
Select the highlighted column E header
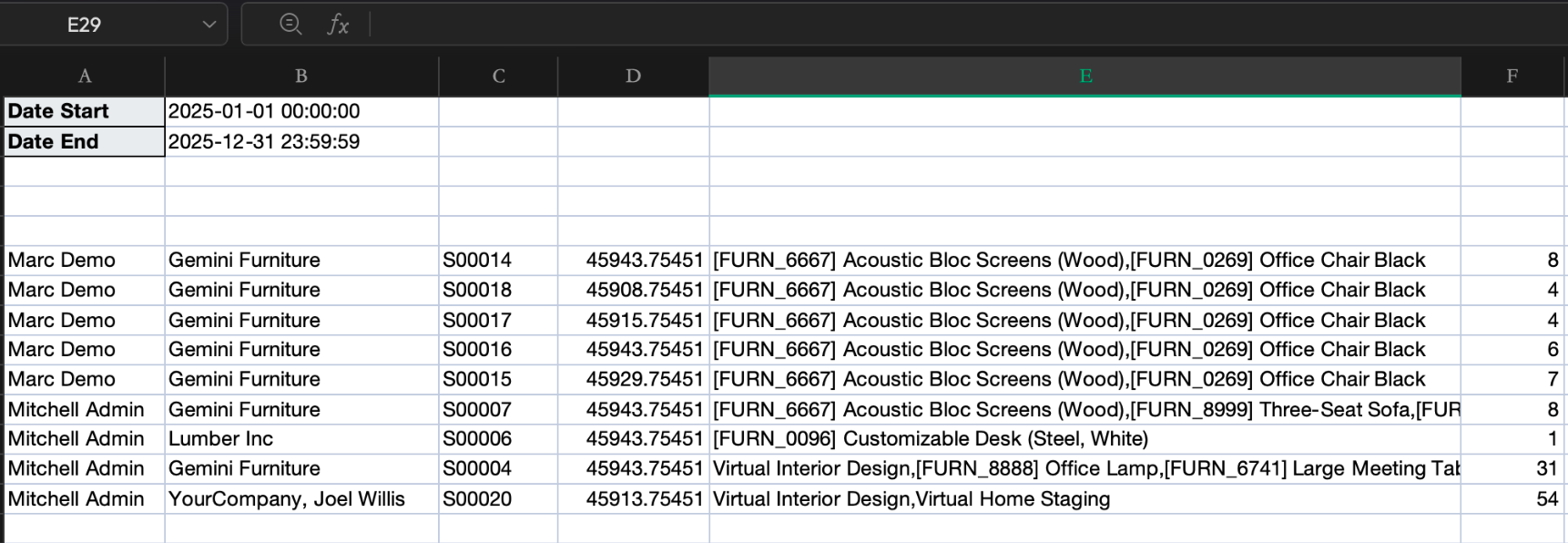click(1084, 77)
